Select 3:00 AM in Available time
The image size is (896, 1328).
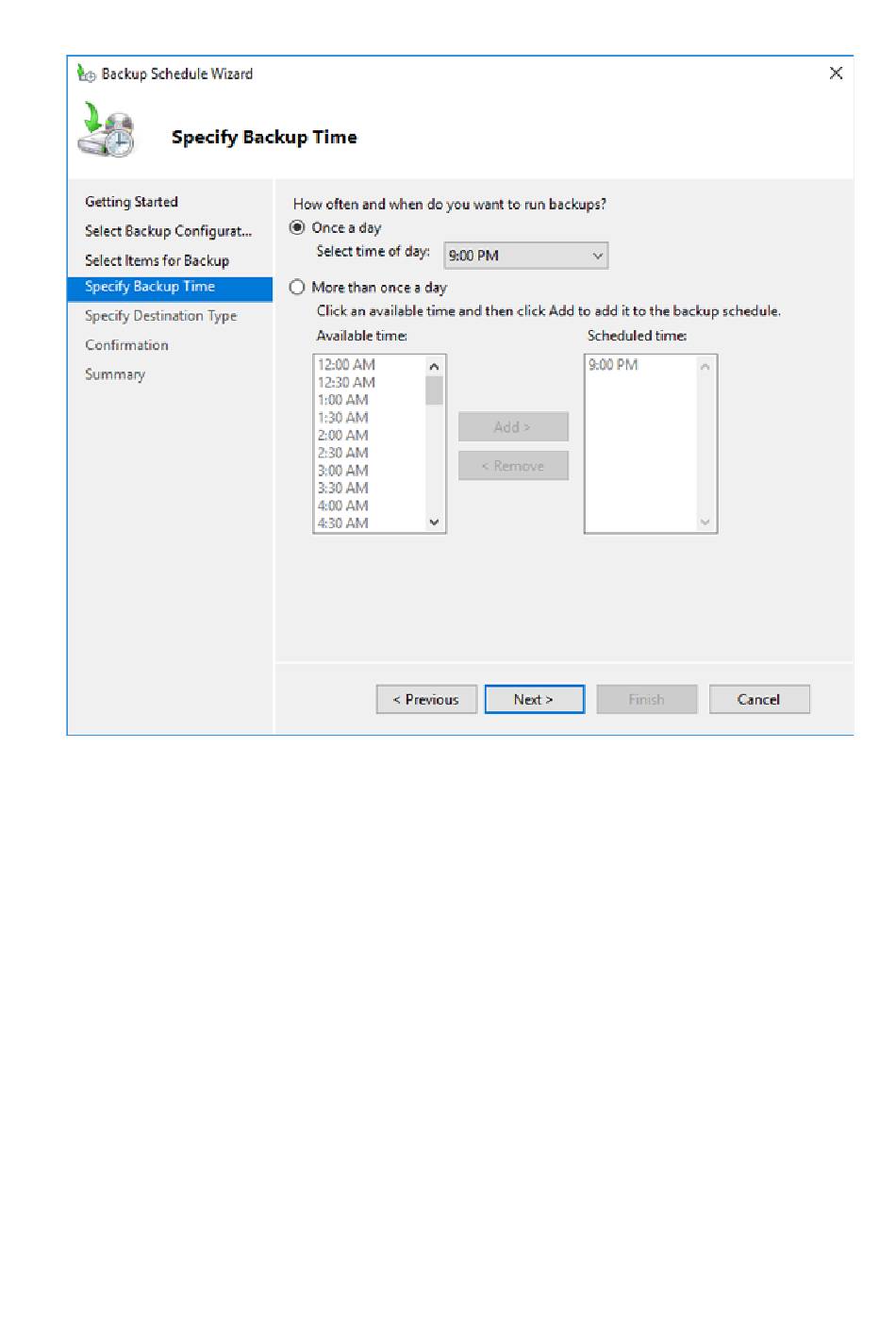[x=343, y=470]
